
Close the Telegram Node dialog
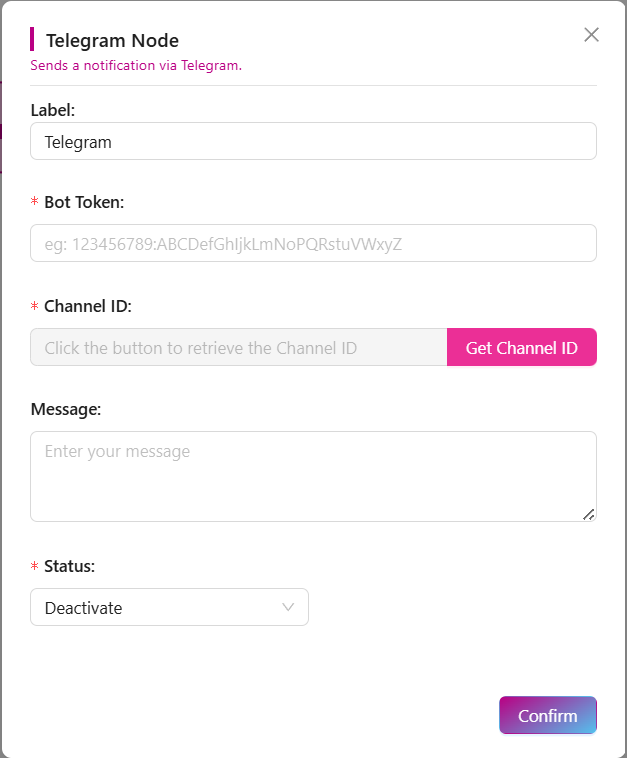point(591,35)
